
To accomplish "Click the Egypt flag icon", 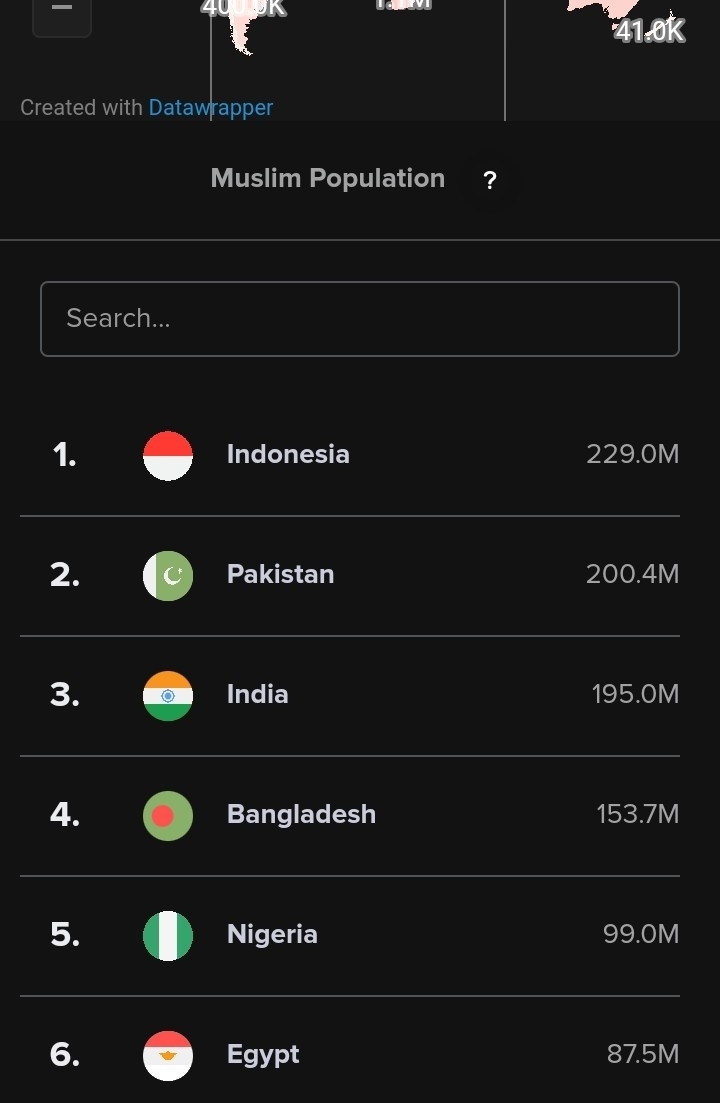I will click(x=168, y=1056).
